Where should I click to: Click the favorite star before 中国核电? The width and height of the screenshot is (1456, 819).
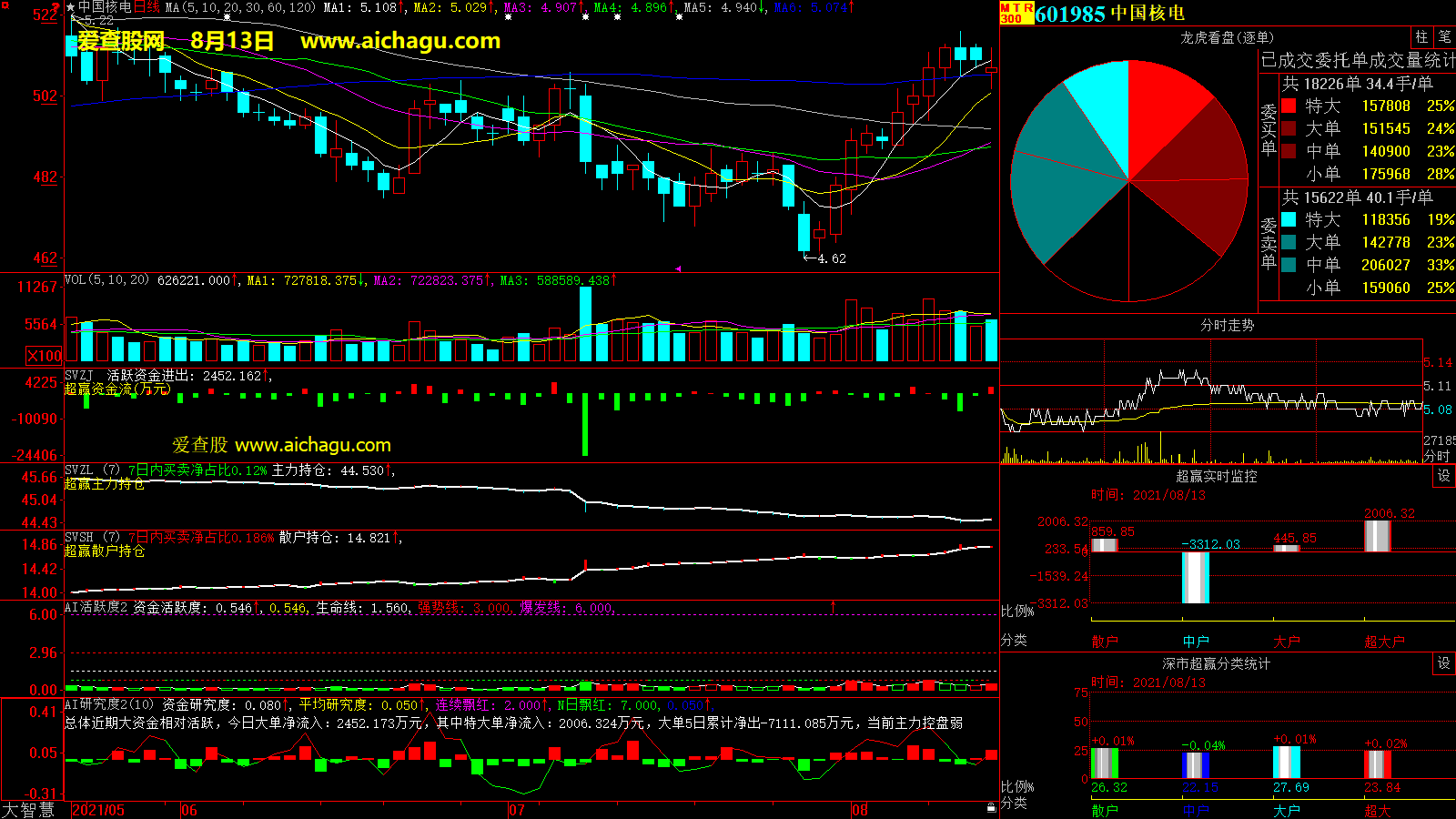tap(70, 7)
